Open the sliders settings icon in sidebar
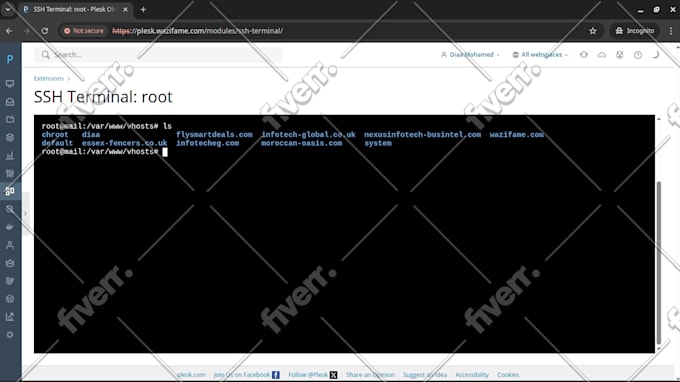680x382 pixels. point(10,173)
